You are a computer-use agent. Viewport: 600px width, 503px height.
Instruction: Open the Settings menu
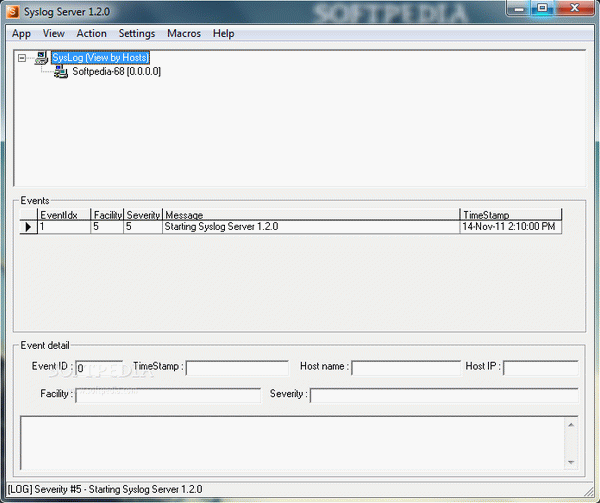[137, 34]
